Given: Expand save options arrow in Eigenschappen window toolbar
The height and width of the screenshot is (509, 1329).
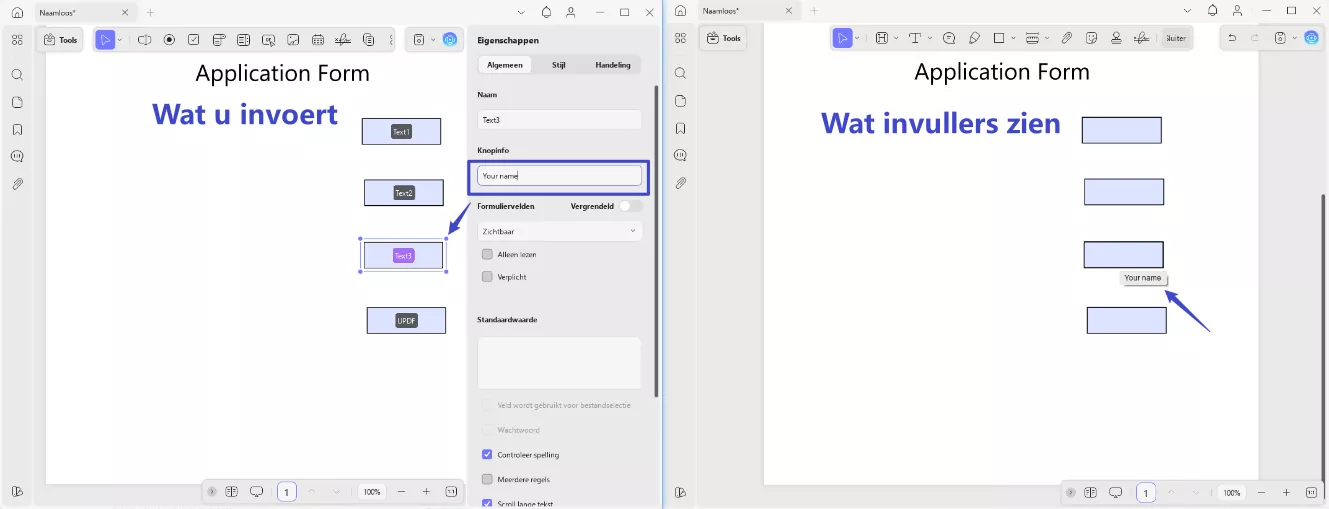Looking at the screenshot, I should tap(433, 40).
